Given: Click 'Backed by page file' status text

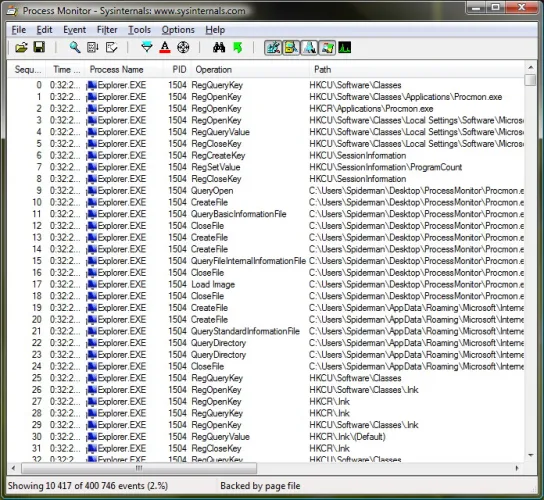Looking at the screenshot, I should tap(260, 486).
